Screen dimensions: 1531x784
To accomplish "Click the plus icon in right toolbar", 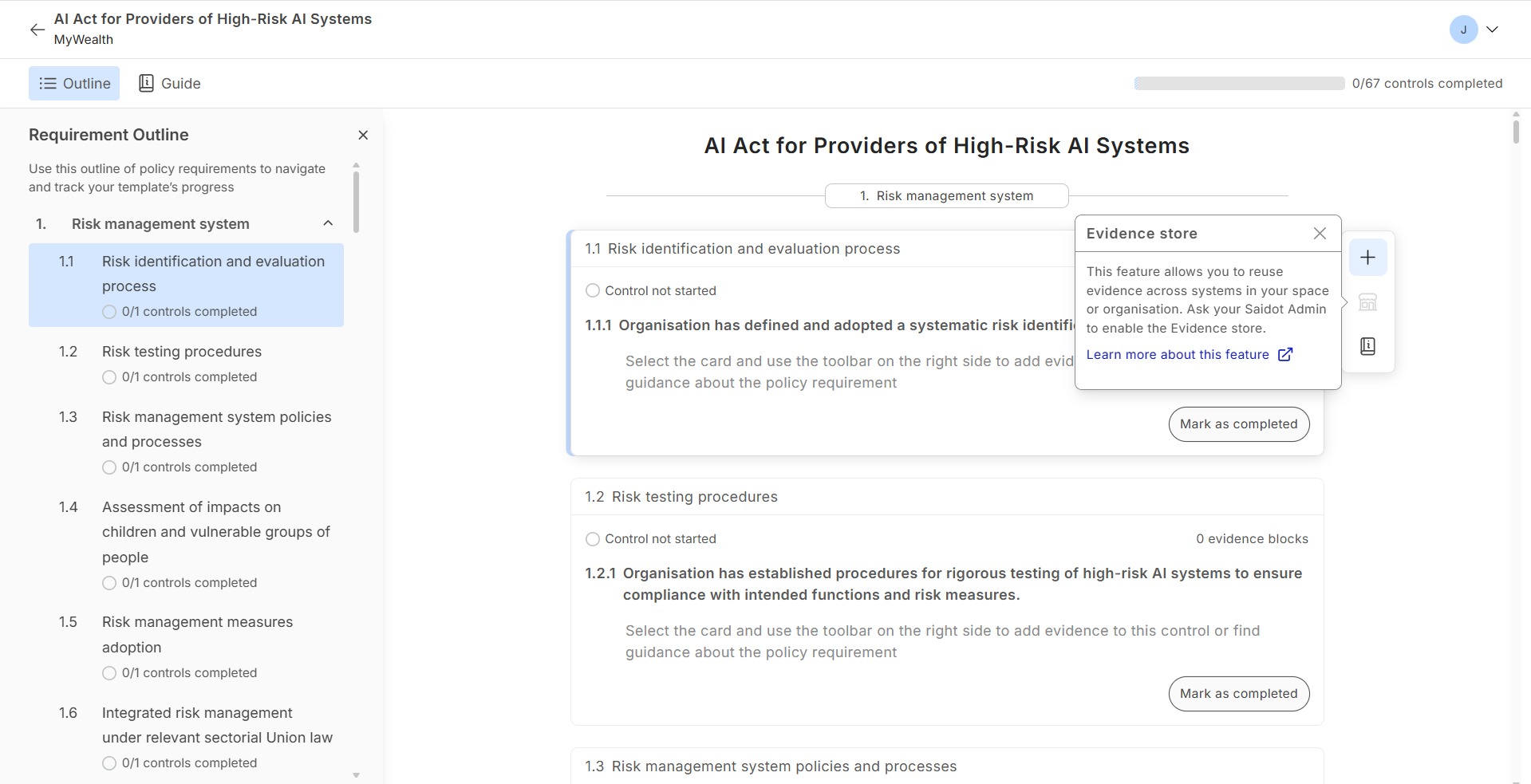I will (1367, 258).
